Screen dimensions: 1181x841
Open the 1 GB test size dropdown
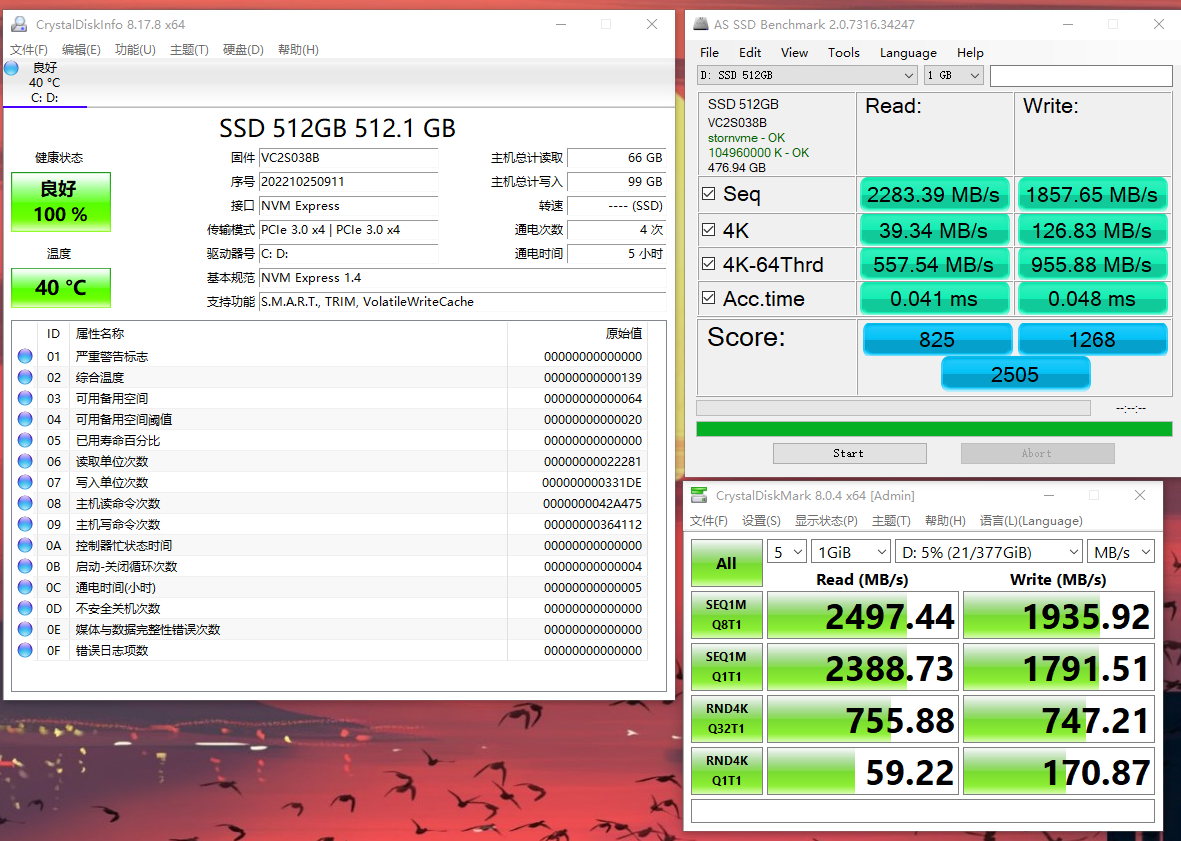(953, 75)
